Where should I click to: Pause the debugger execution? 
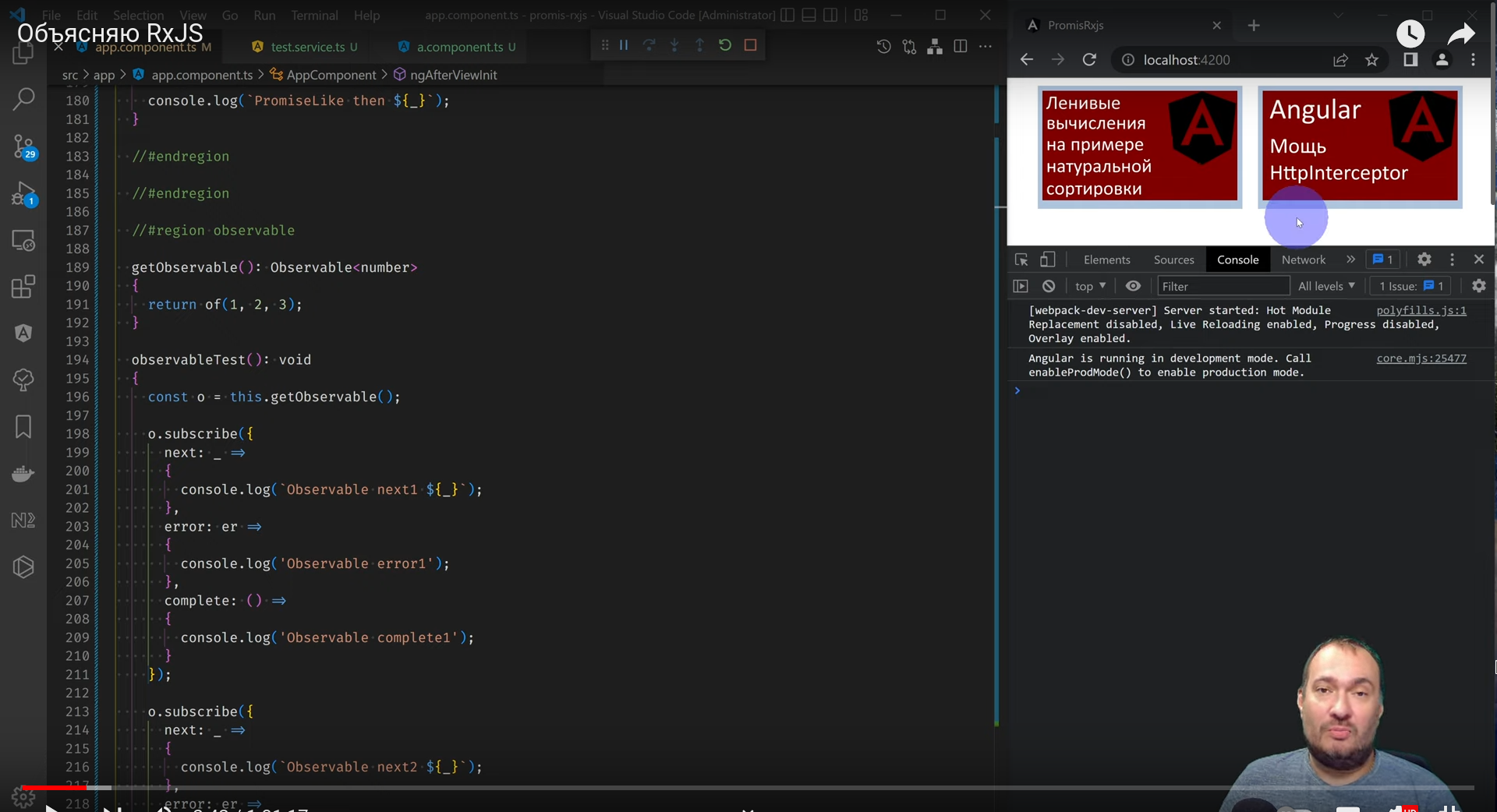tap(624, 45)
